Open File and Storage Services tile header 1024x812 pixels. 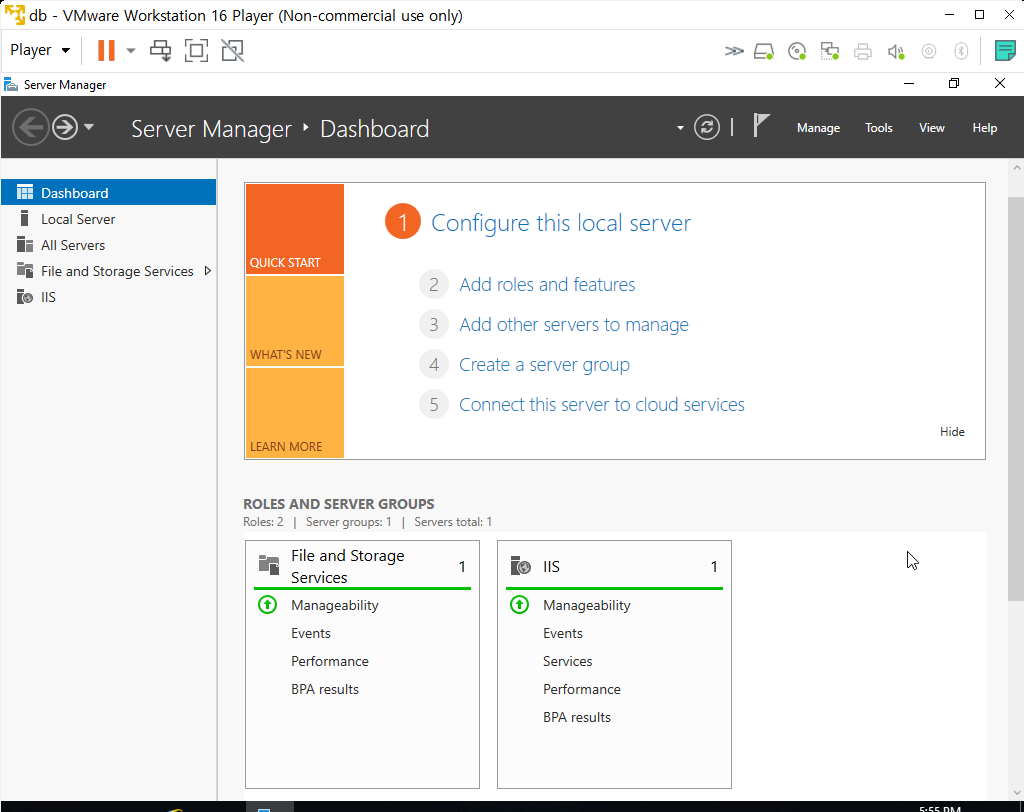pyautogui.click(x=362, y=566)
